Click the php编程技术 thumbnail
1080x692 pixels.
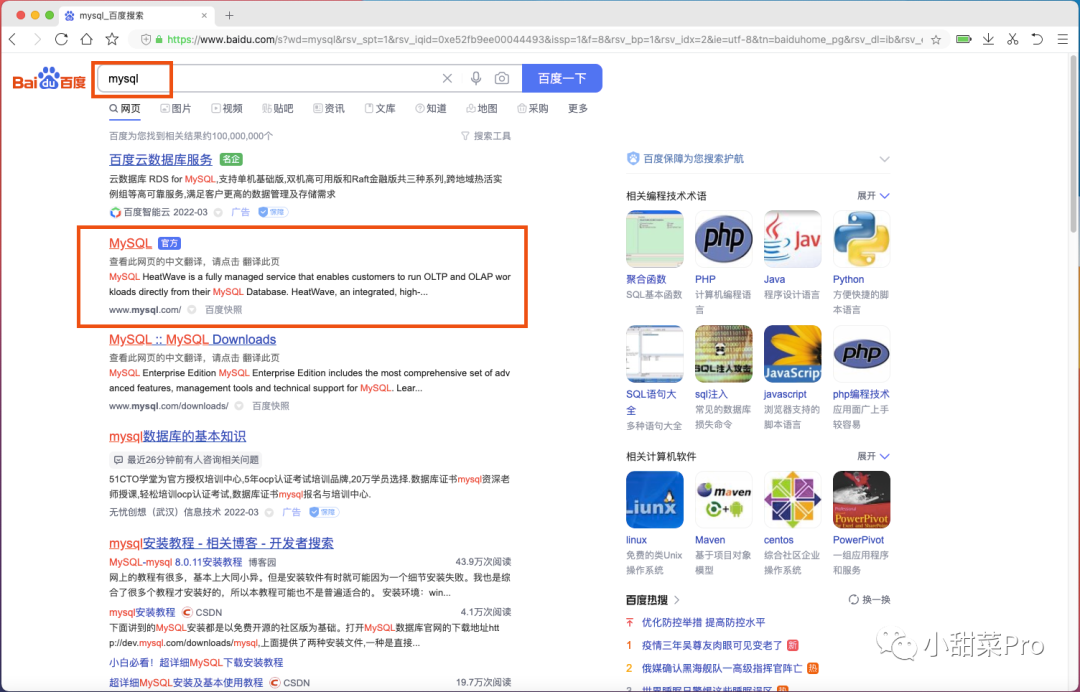pyautogui.click(x=861, y=354)
